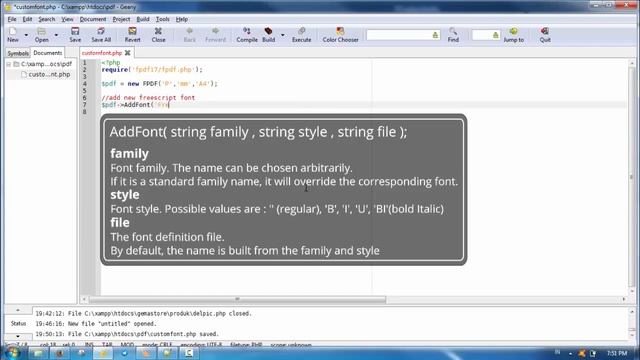
Task: Switch to the Documents sidebar tab
Action: [48, 53]
